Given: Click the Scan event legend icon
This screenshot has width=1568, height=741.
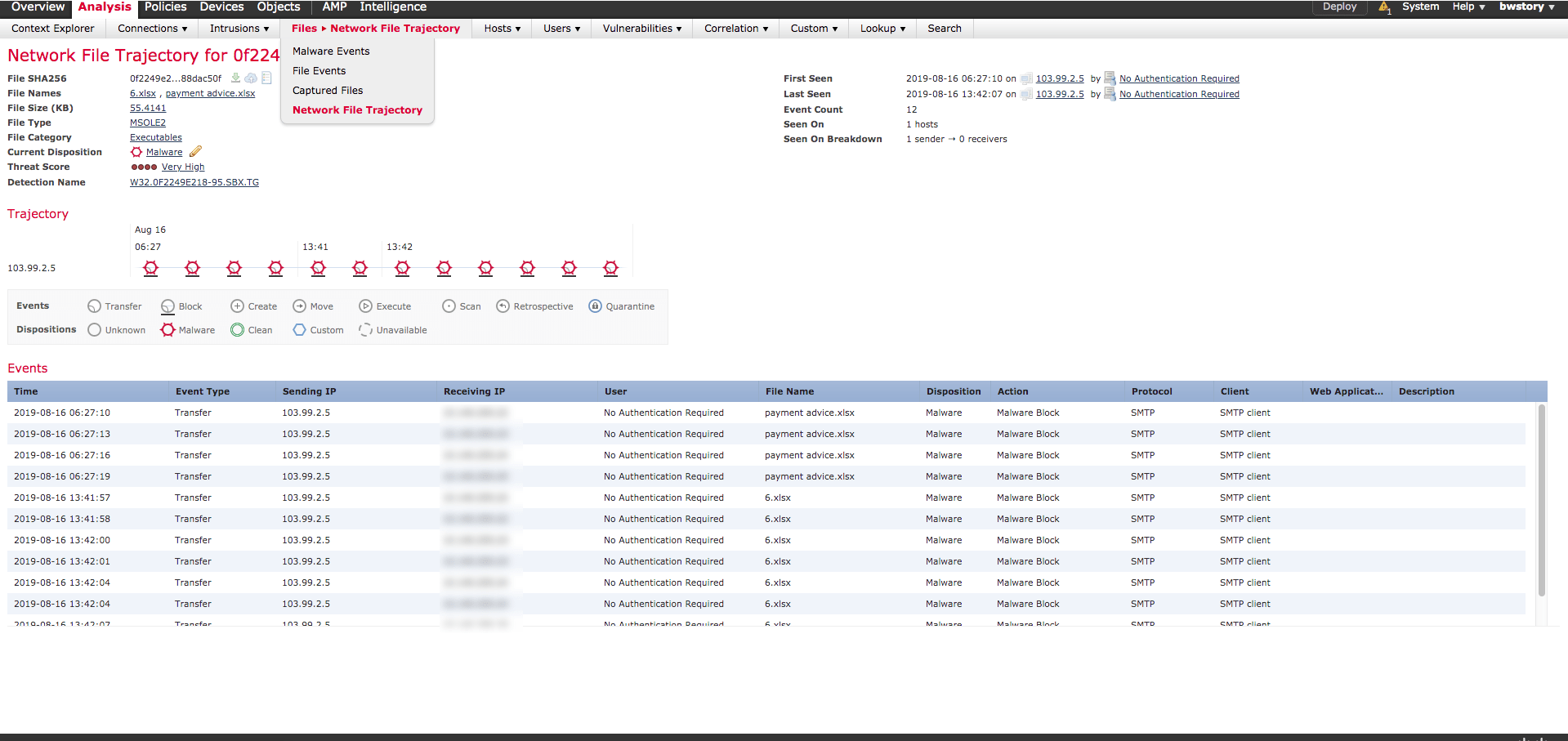Looking at the screenshot, I should pyautogui.click(x=449, y=306).
